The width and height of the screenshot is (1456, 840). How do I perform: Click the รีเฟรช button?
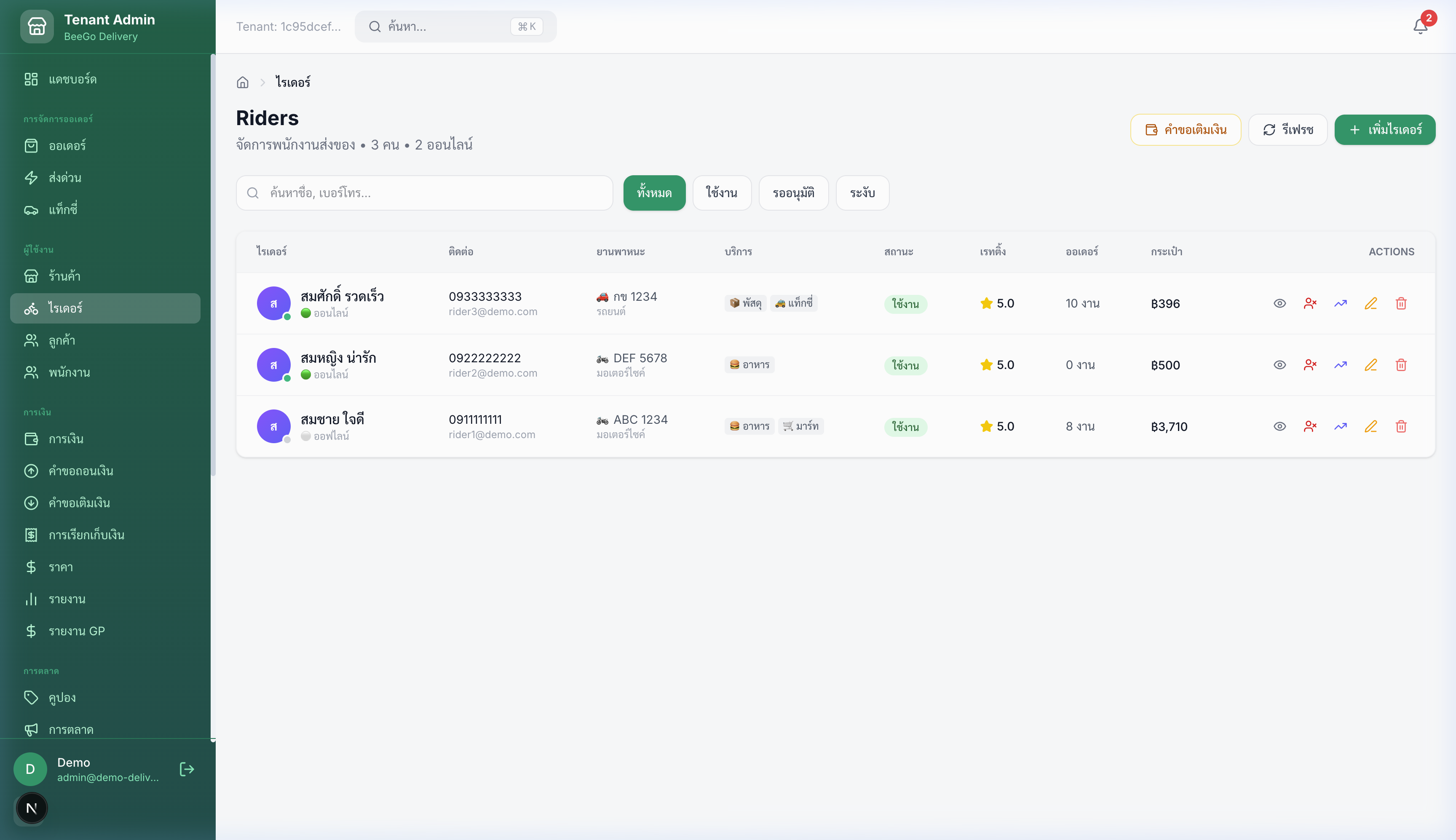click(x=1287, y=130)
